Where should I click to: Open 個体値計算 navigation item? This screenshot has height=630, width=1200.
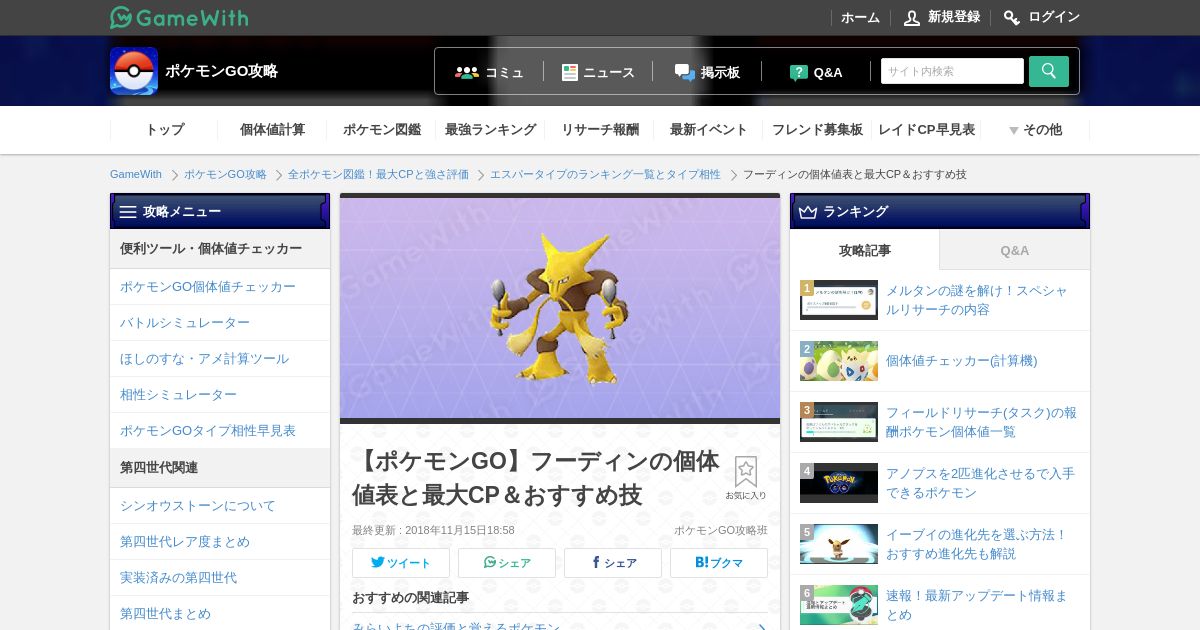click(272, 130)
